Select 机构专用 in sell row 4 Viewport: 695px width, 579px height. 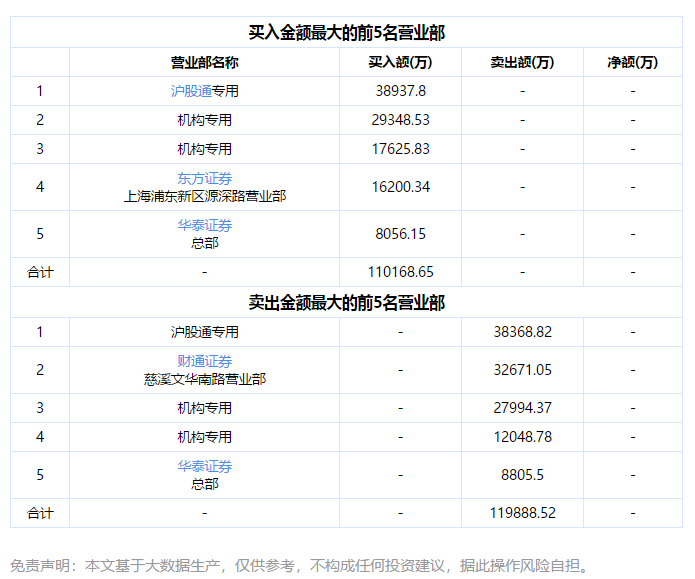205,437
